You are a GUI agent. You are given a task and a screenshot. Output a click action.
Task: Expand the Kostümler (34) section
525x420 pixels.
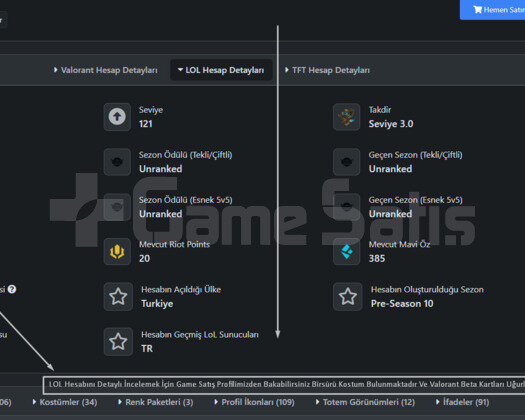click(65, 402)
